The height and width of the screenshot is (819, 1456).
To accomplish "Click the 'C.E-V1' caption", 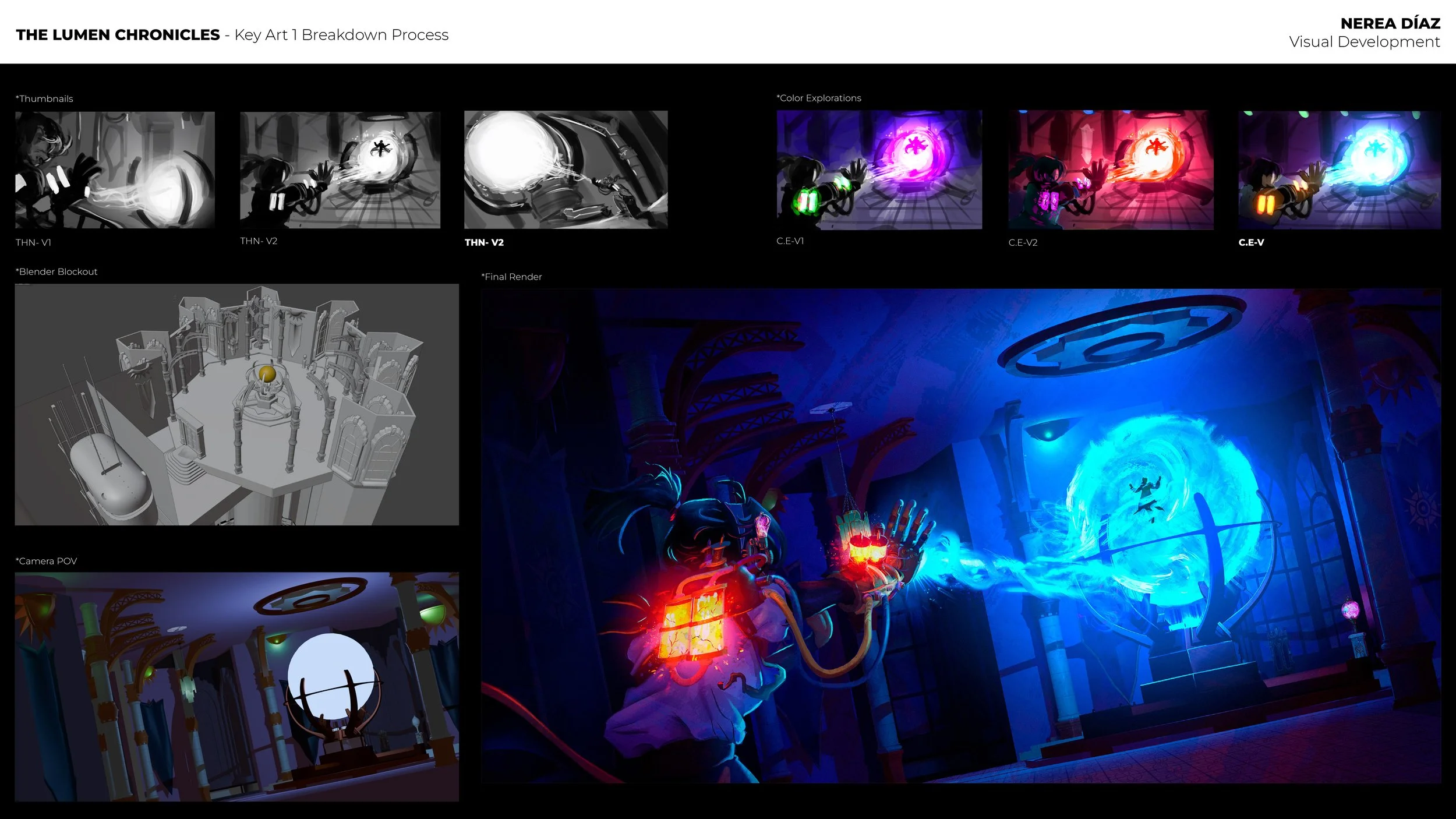I will (x=790, y=241).
